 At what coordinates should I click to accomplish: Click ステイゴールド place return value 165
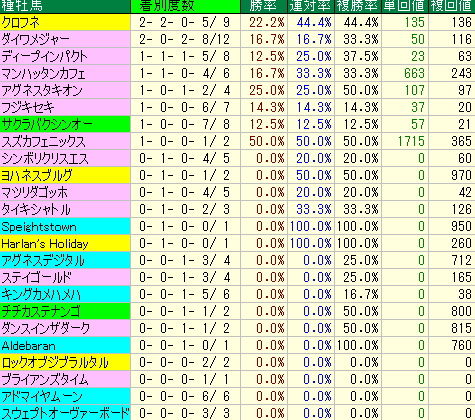462,277
